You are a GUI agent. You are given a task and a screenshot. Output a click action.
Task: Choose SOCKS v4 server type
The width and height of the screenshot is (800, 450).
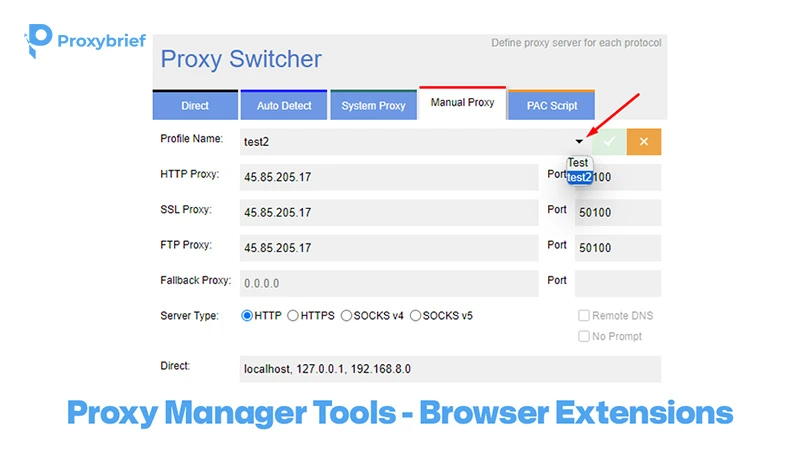click(x=346, y=316)
